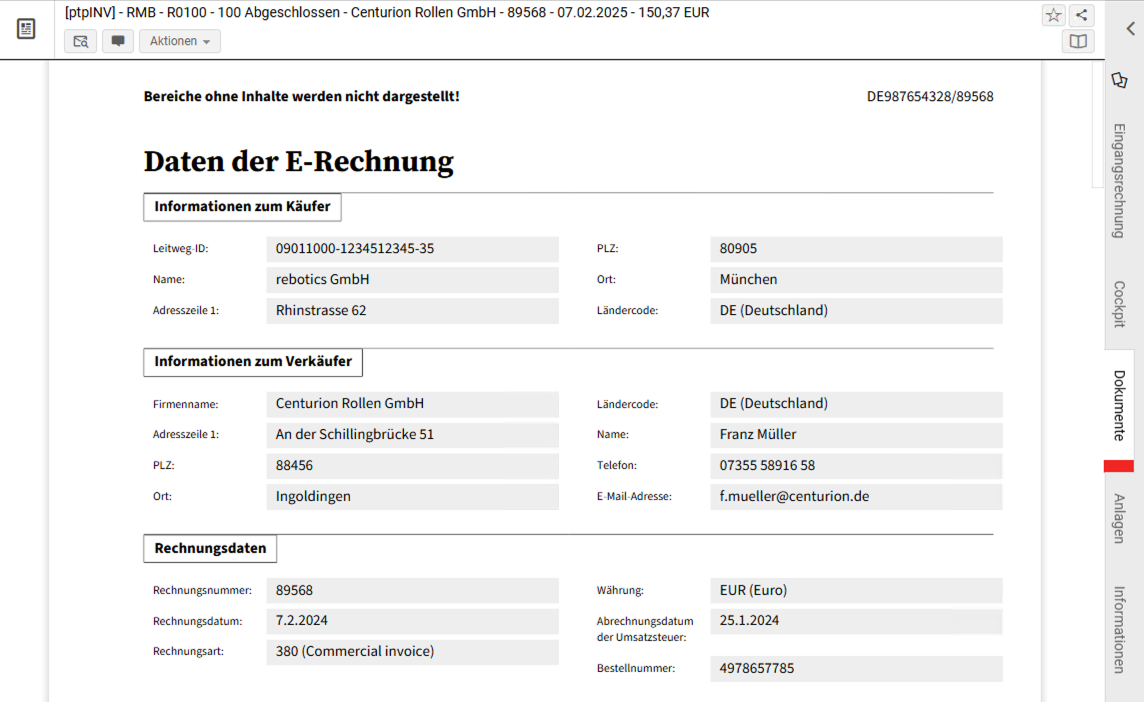Image resolution: width=1144 pixels, height=702 pixels.
Task: Click the seller PLZ value 88456
Action: pos(412,466)
